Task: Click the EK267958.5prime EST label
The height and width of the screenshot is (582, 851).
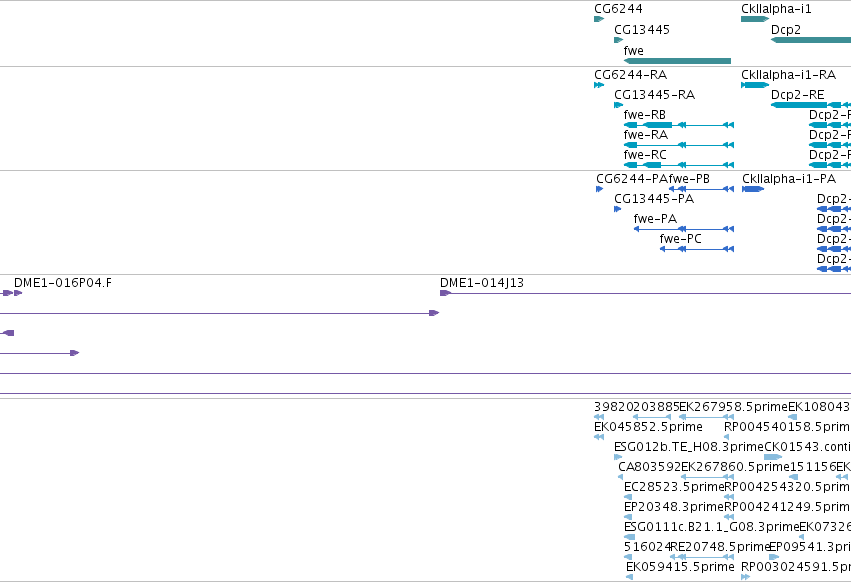Action: coord(733,407)
